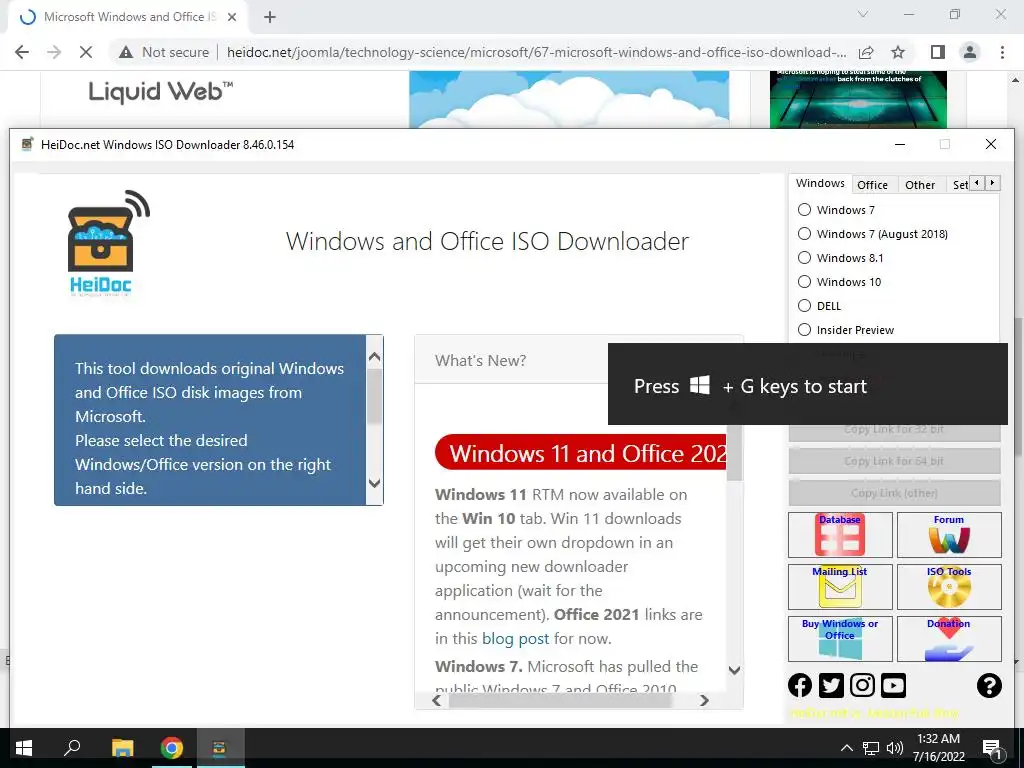This screenshot has width=1024, height=768.
Task: Click the Chrome address bar URL
Action: (x=536, y=52)
